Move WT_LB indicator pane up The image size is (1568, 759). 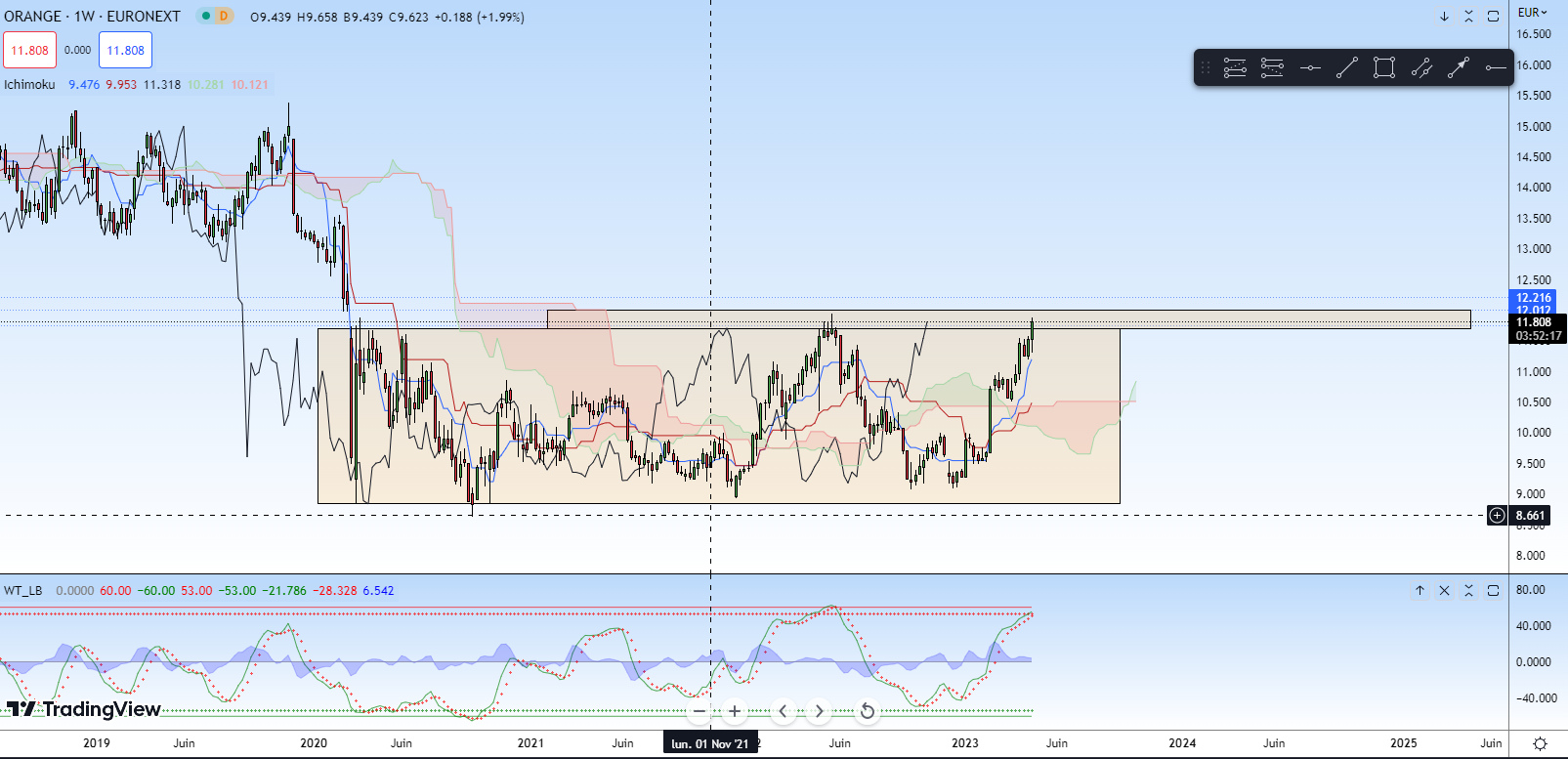[x=1420, y=591]
